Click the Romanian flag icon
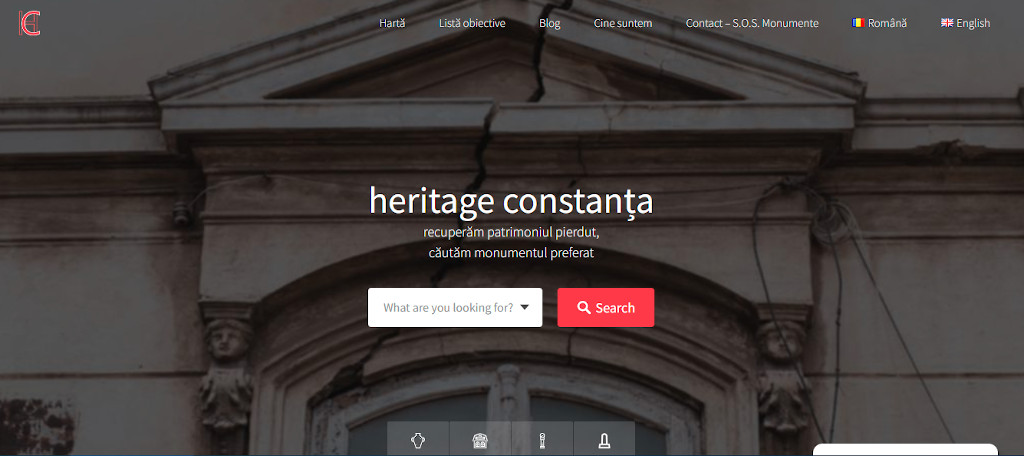 pyautogui.click(x=858, y=23)
